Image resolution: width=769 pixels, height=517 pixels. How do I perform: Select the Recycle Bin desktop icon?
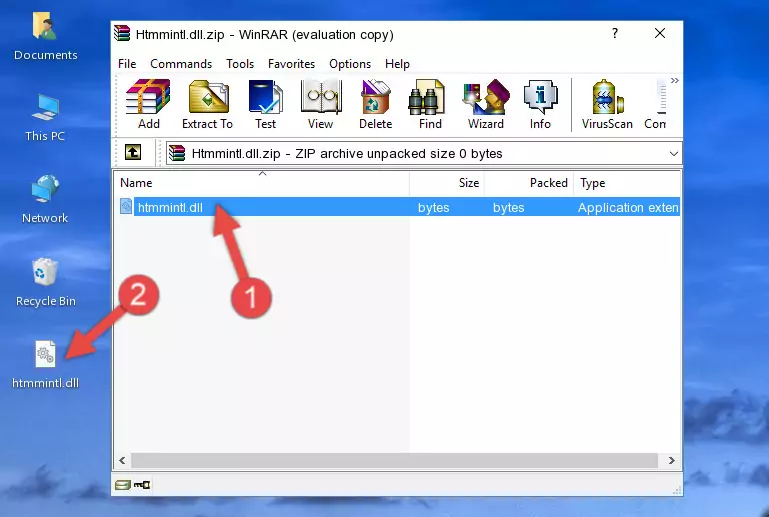46,283
